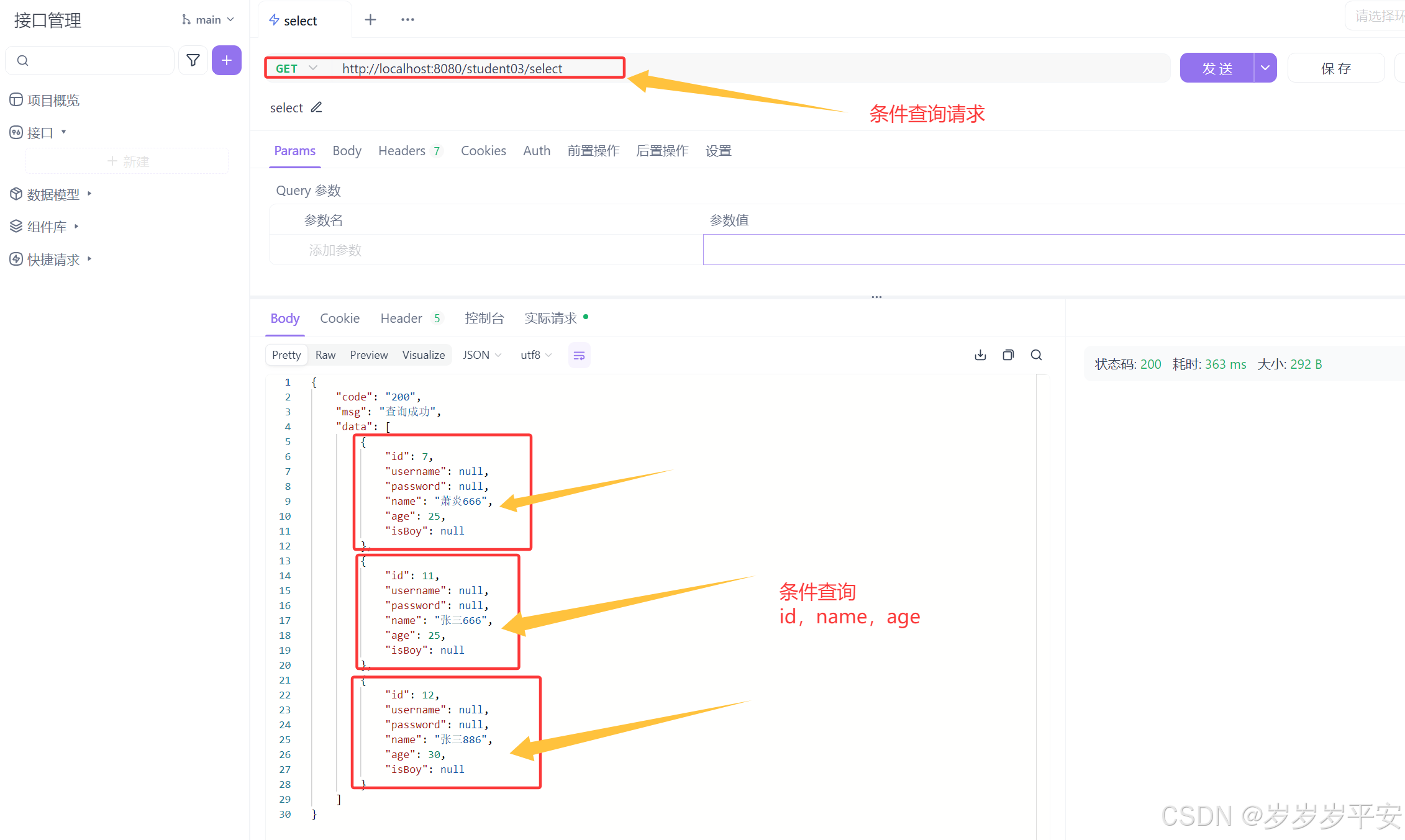Expand the 组件库 section arrow
1405x840 pixels.
click(76, 226)
